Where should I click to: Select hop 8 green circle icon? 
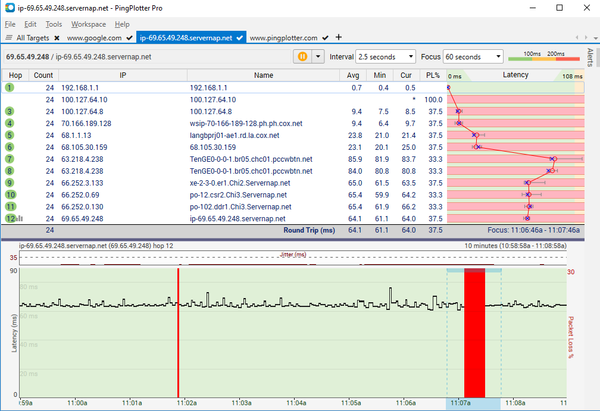pyautogui.click(x=10, y=171)
